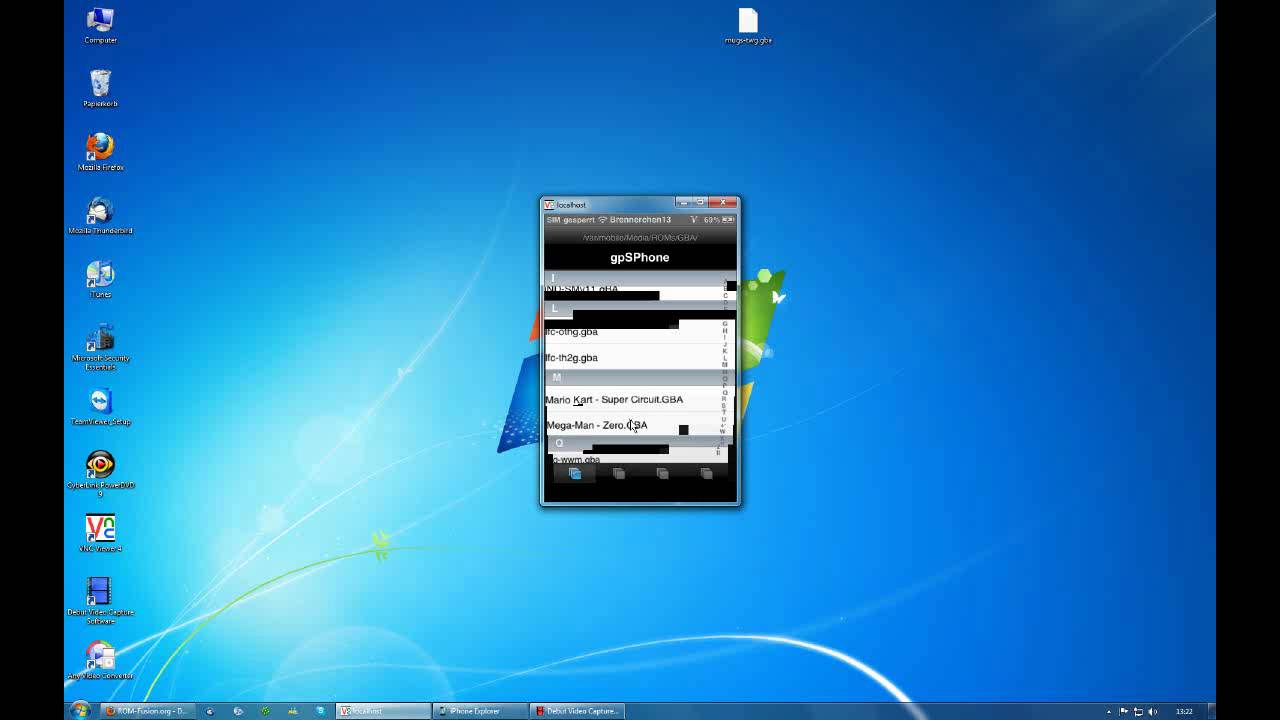Jump using the alphabetical index strip
Image resolution: width=1280 pixels, height=720 pixels.
click(x=725, y=367)
